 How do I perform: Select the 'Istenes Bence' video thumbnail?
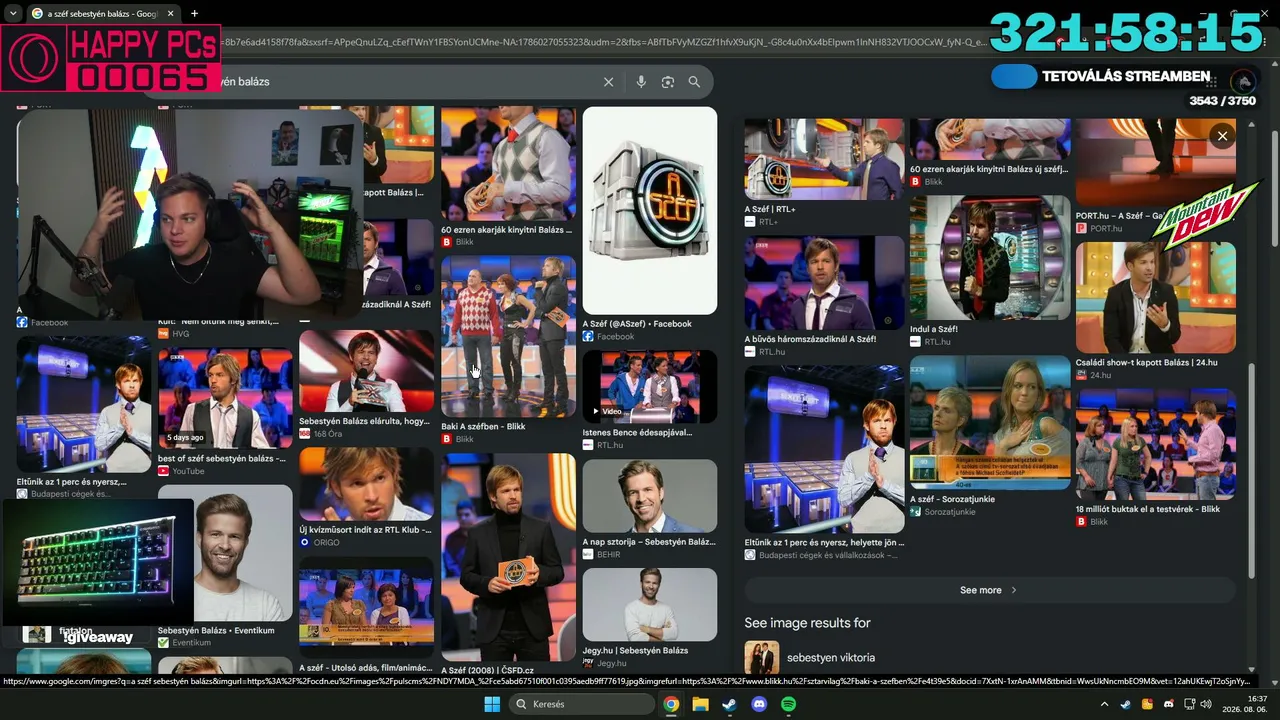tap(650, 387)
